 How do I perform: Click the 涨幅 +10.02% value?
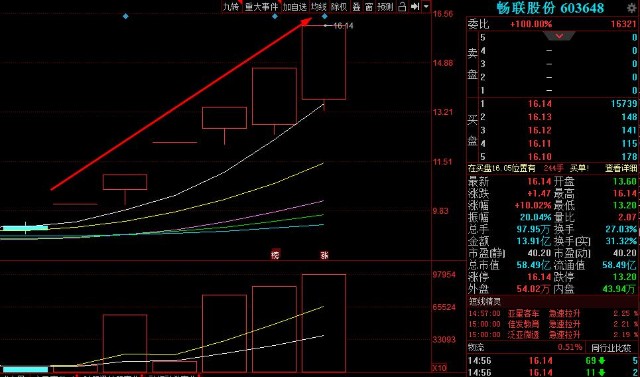tap(533, 205)
